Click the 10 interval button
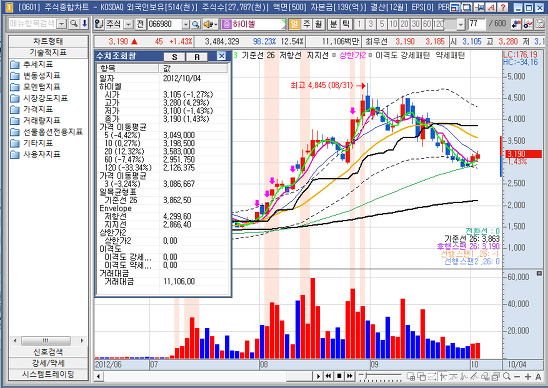This screenshot has height=388, width=548. pyautogui.click(x=393, y=24)
